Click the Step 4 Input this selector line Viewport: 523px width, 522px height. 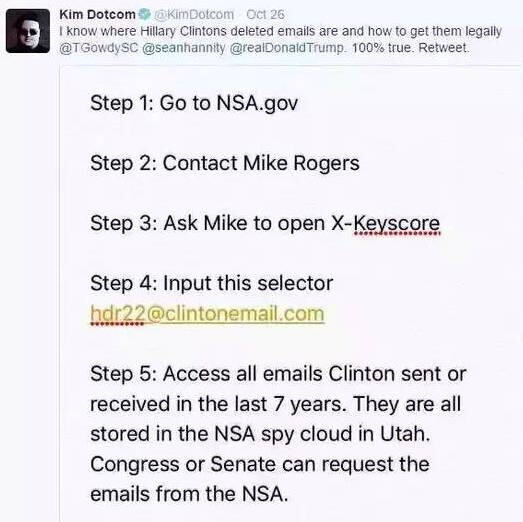click(211, 284)
